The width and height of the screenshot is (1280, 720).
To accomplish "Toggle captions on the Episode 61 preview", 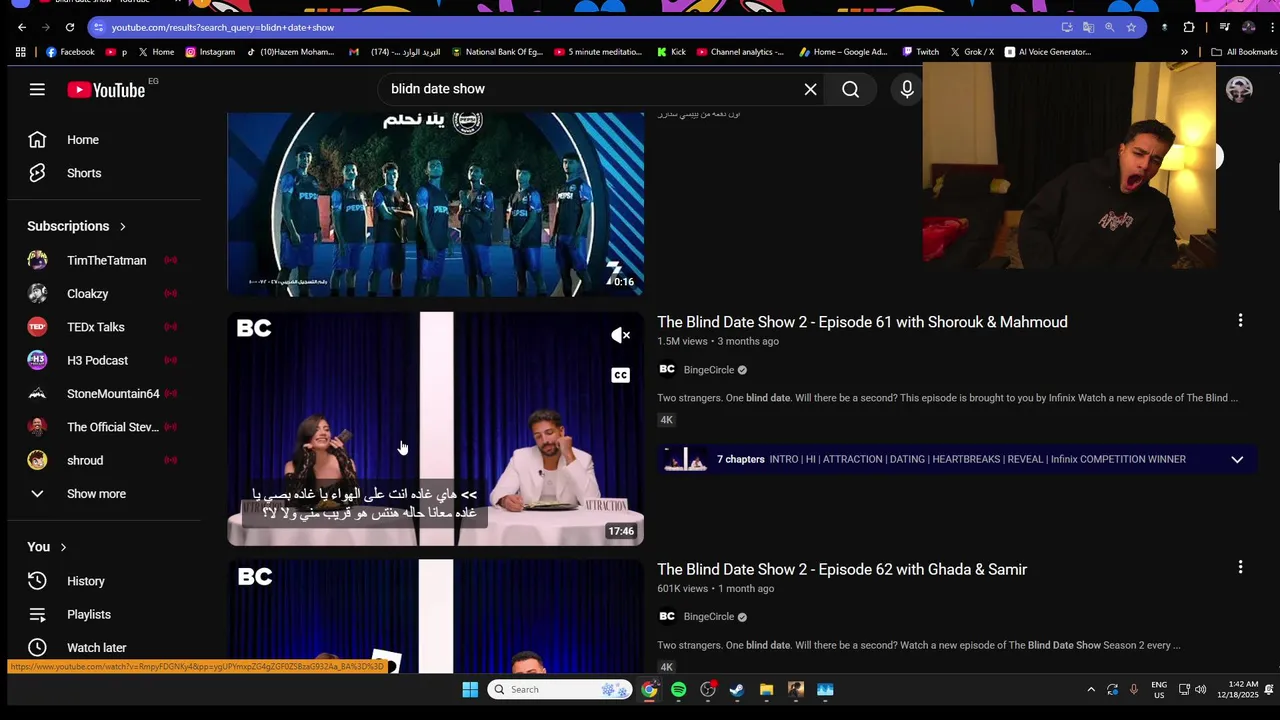I will pyautogui.click(x=621, y=375).
